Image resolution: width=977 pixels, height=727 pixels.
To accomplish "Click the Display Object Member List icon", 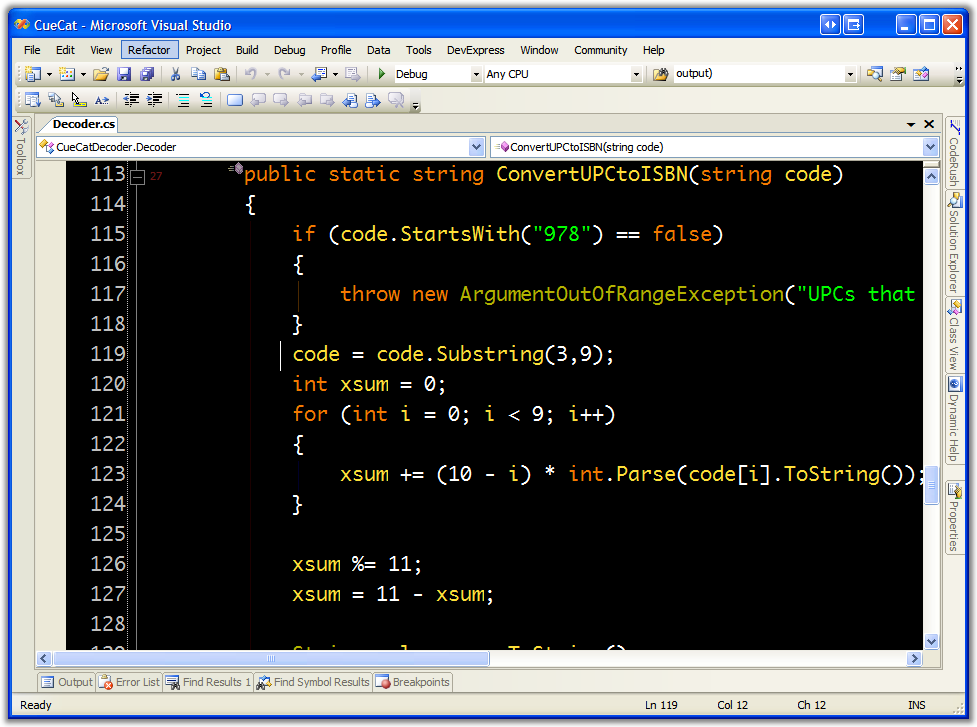I will coord(33,100).
